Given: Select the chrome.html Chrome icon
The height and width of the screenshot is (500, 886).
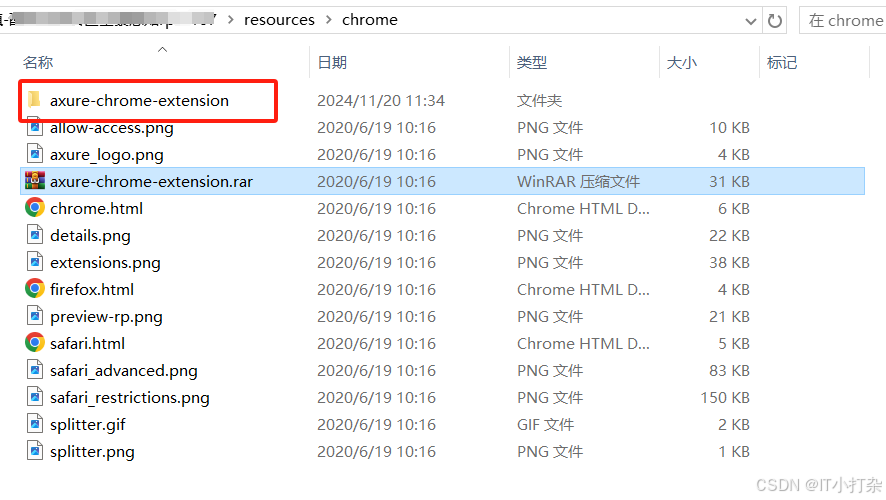Looking at the screenshot, I should coord(35,208).
